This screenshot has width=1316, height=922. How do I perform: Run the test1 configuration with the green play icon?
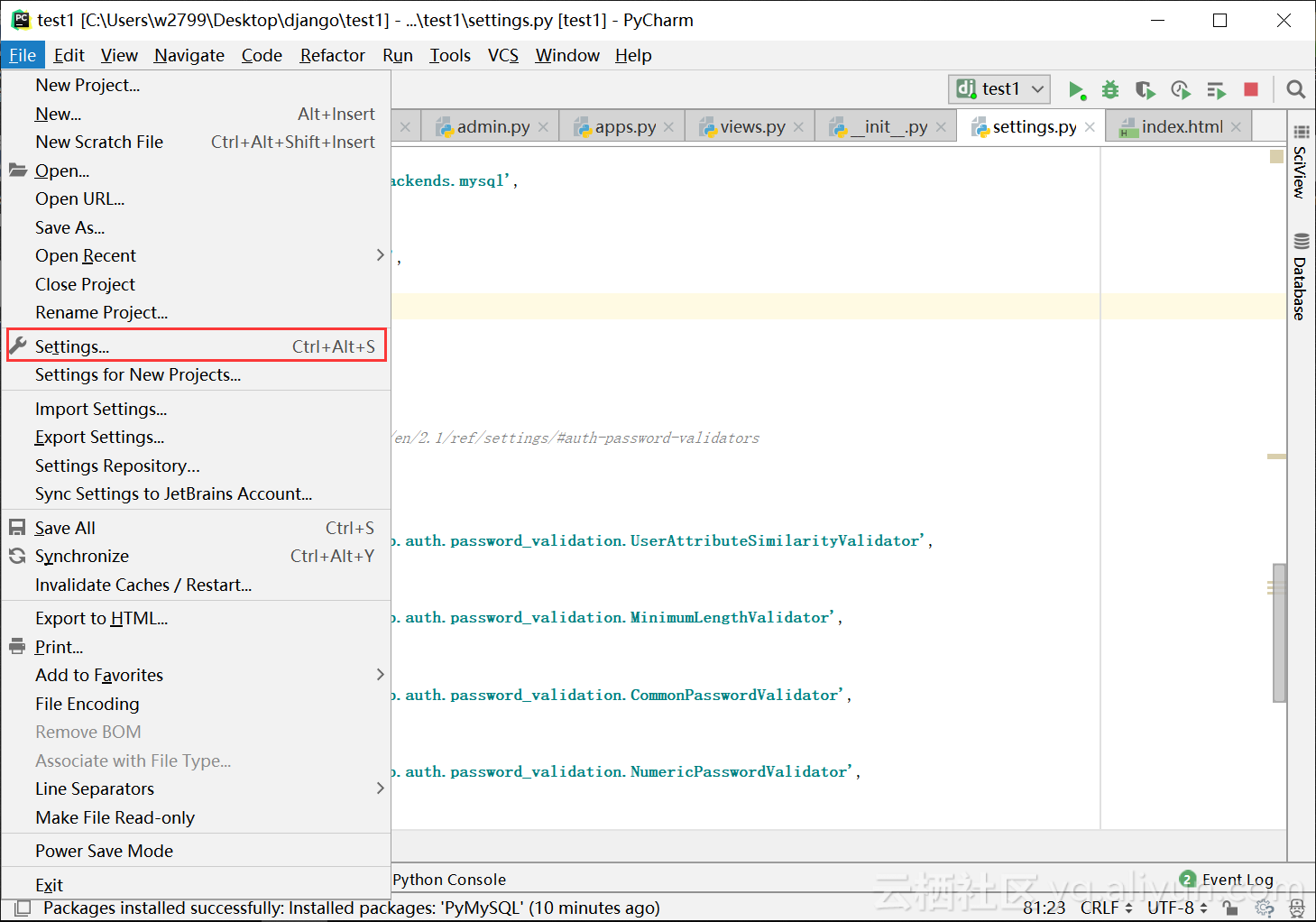(x=1076, y=89)
